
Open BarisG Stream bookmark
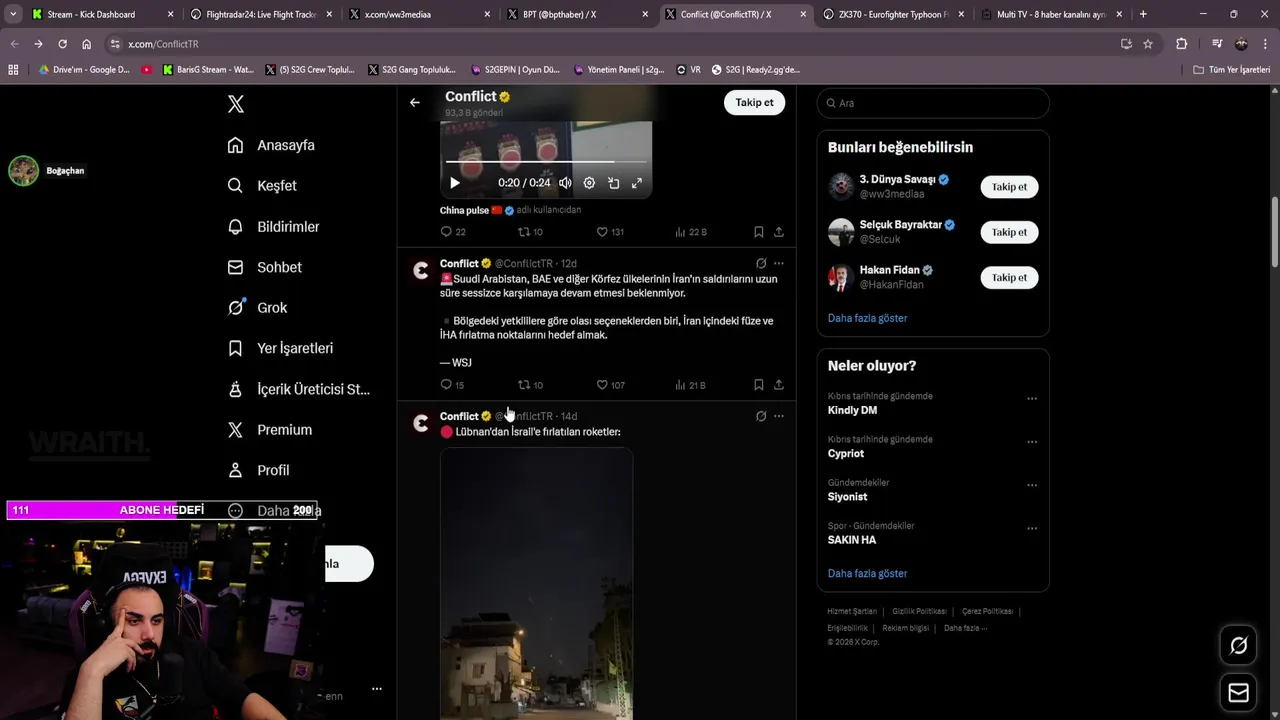click(207, 70)
